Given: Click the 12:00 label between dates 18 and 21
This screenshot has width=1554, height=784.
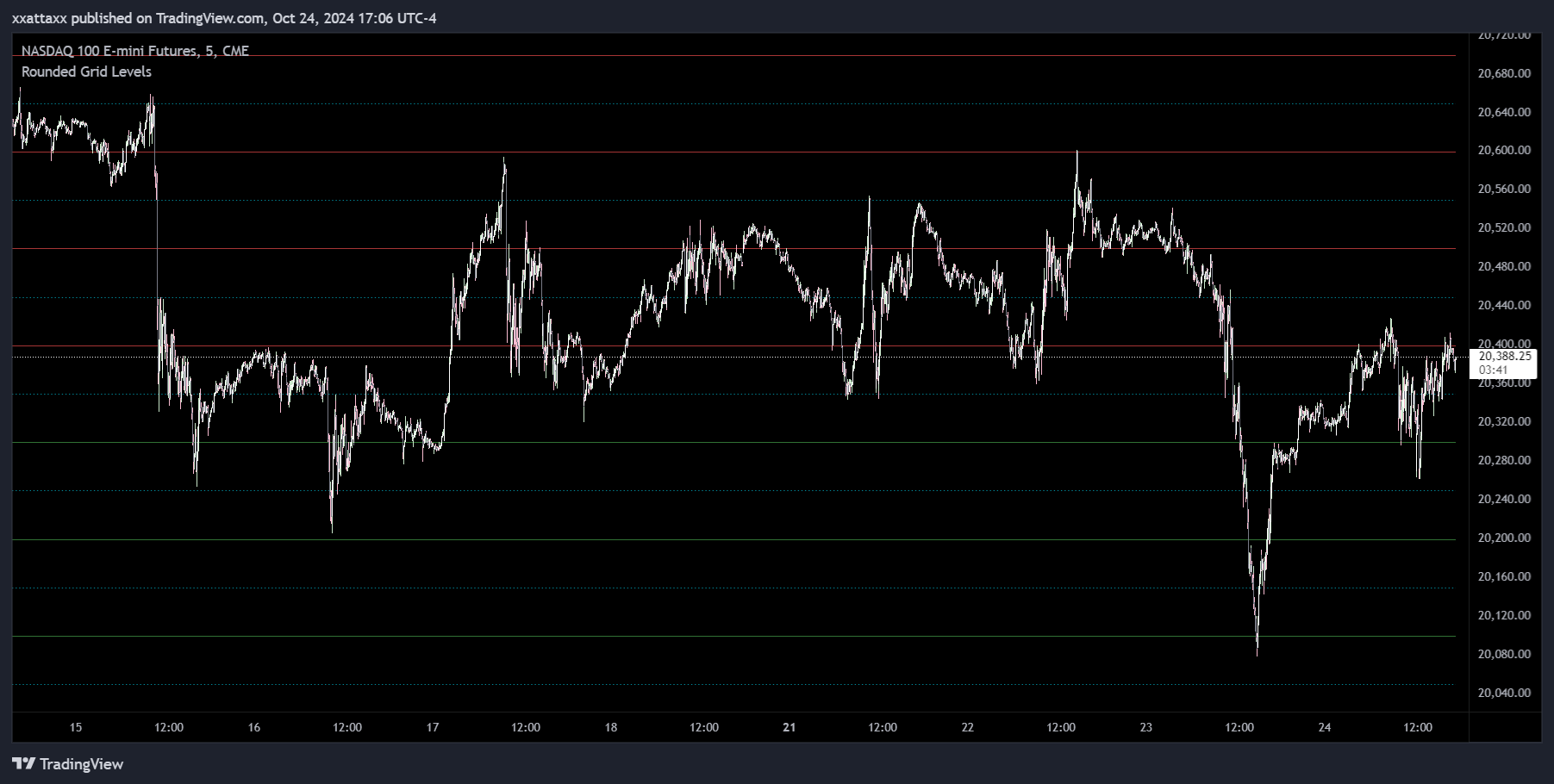Looking at the screenshot, I should click(704, 727).
